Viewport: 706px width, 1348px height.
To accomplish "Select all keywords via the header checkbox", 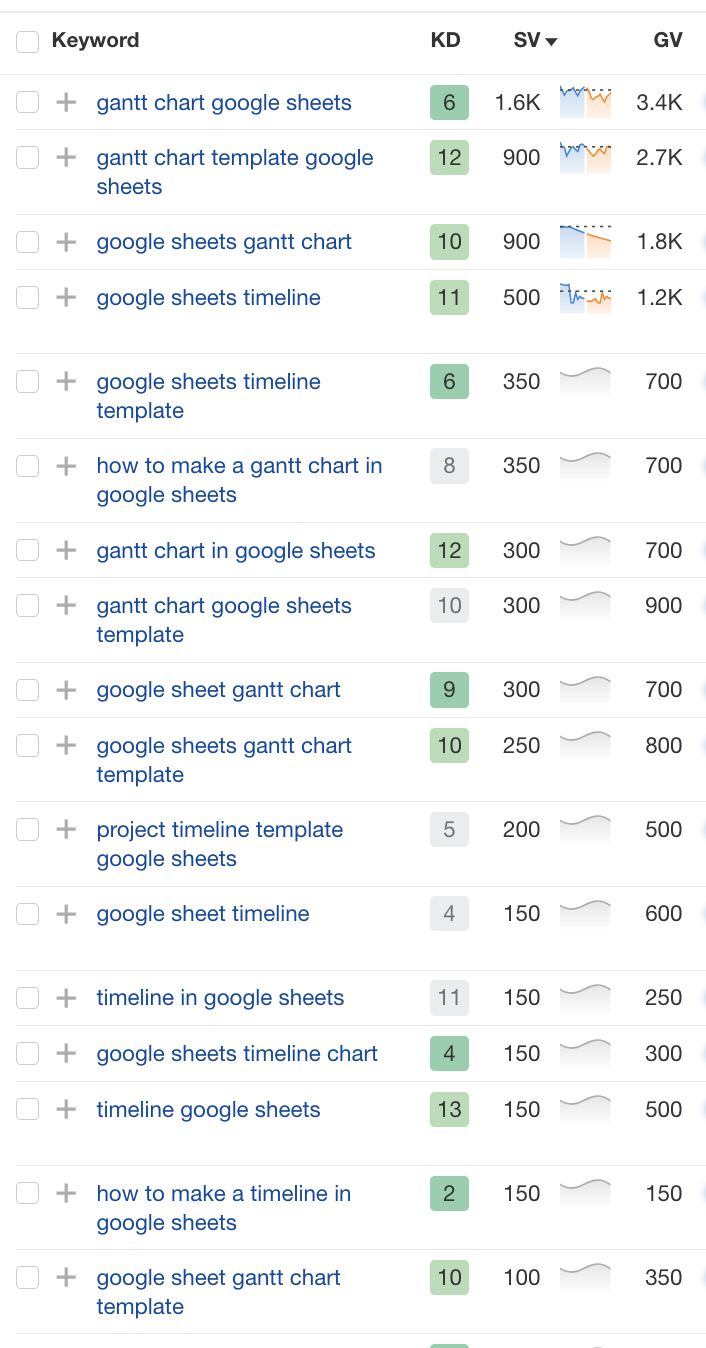I will coord(27,41).
